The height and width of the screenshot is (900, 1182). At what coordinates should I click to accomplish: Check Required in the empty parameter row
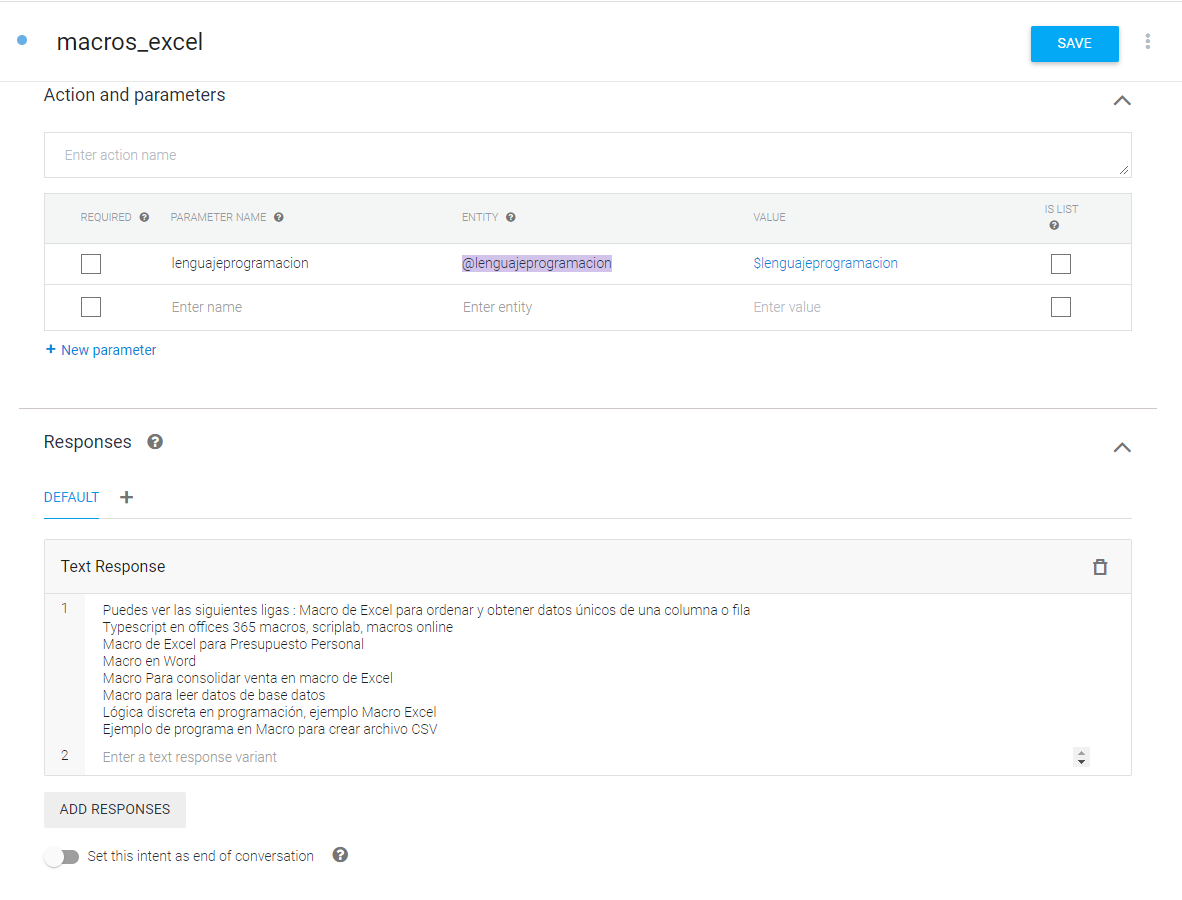coord(90,307)
